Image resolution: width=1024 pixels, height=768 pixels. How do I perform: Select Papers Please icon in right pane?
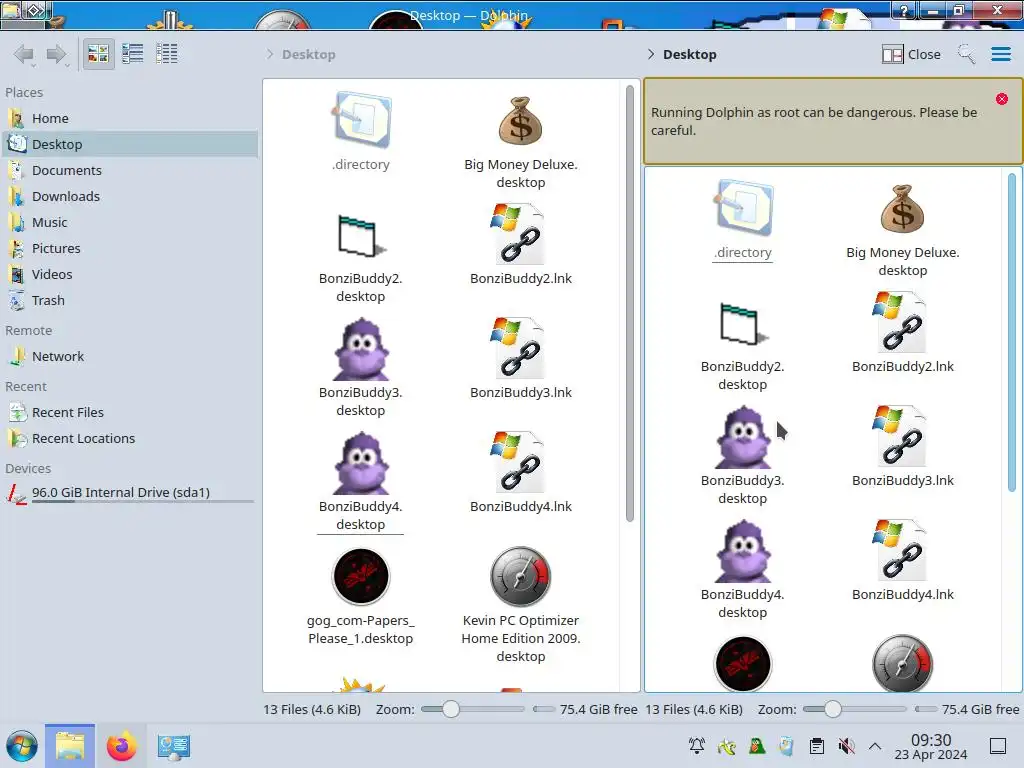coord(743,664)
